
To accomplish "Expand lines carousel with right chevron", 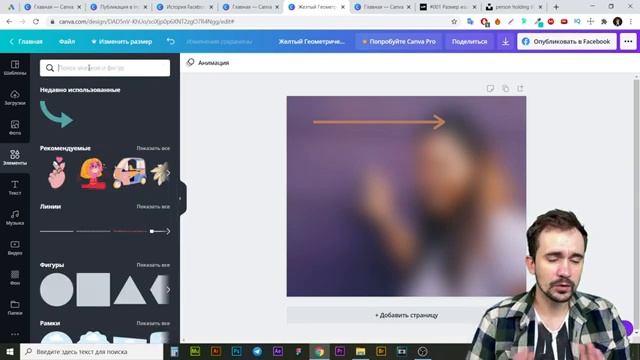I will [168, 231].
